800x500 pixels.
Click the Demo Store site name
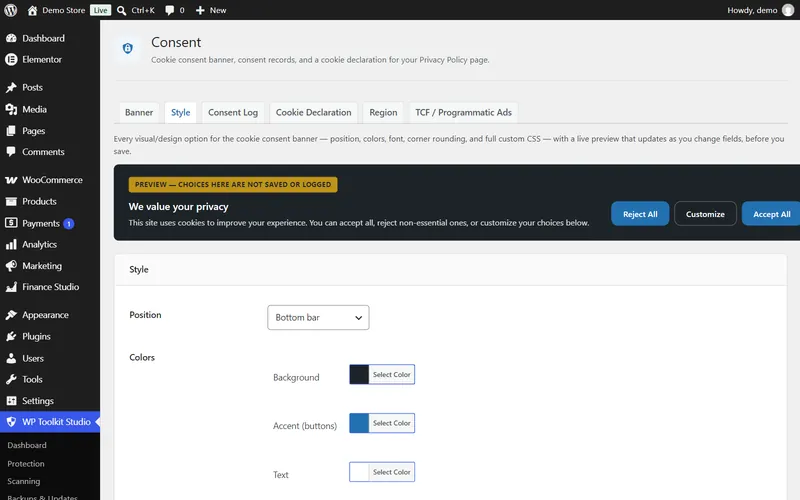(x=64, y=10)
